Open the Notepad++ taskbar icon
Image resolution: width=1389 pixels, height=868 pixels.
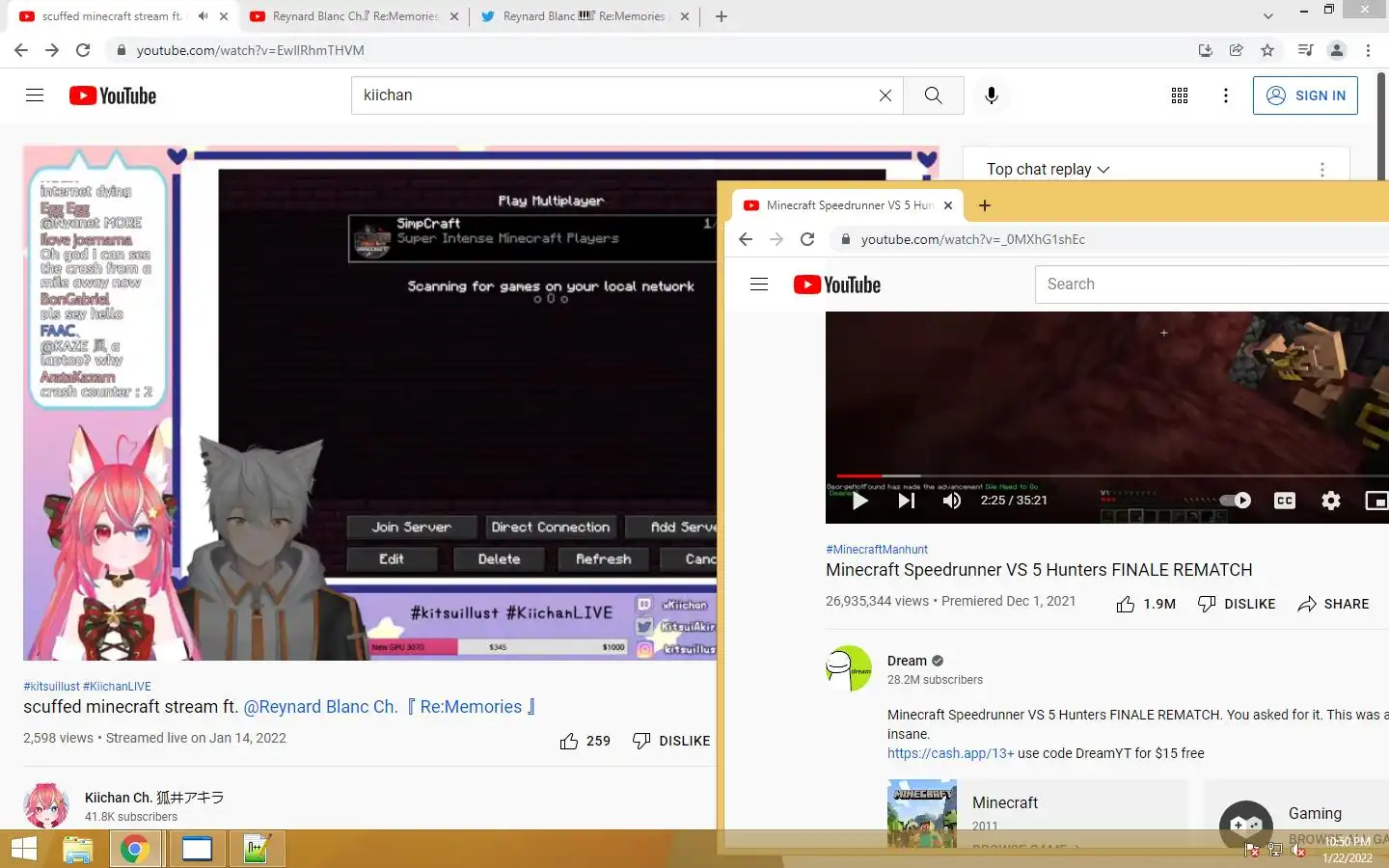pos(257,849)
